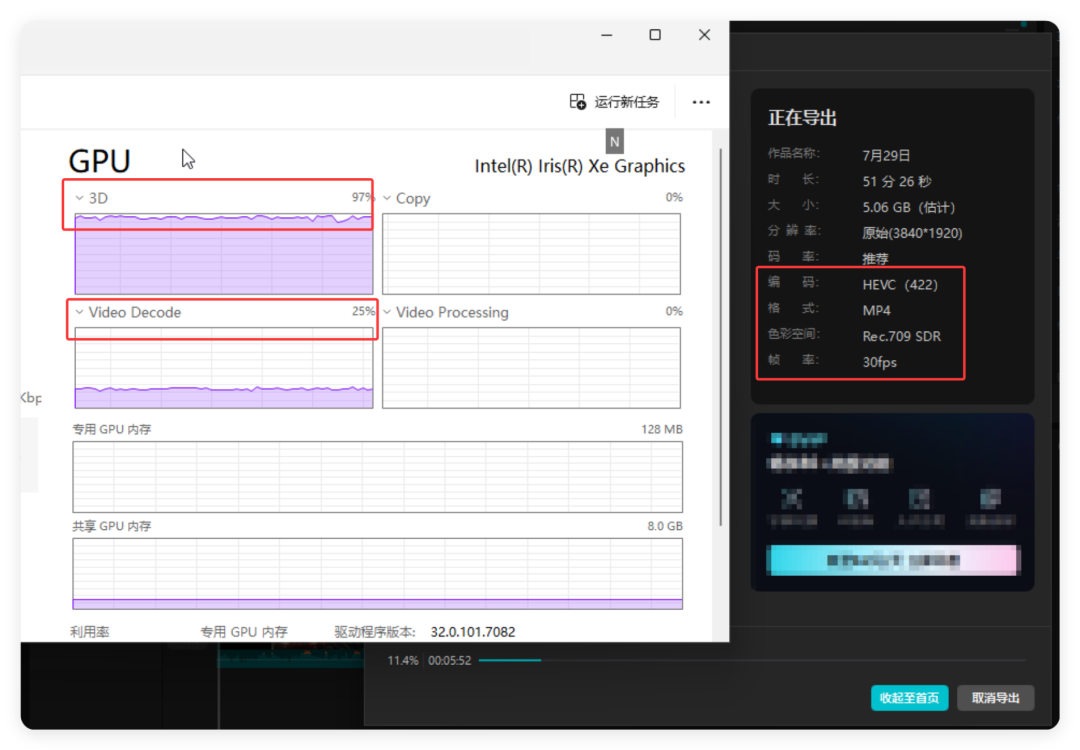
Task: Open the Video Processing engine dropdown
Action: click(x=387, y=313)
